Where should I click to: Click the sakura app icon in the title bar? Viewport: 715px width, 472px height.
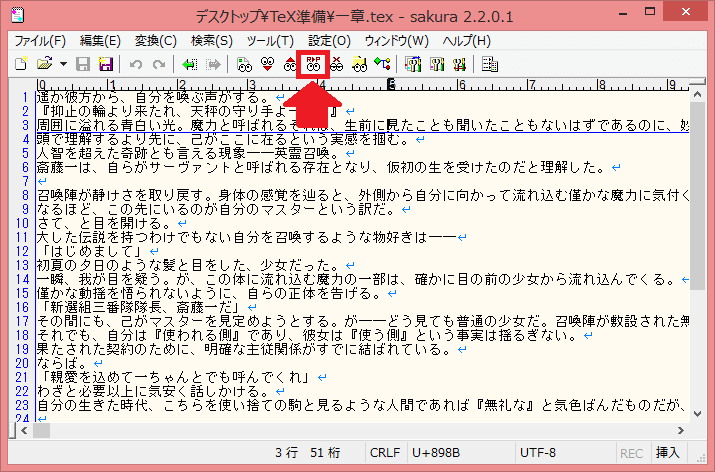17,15
